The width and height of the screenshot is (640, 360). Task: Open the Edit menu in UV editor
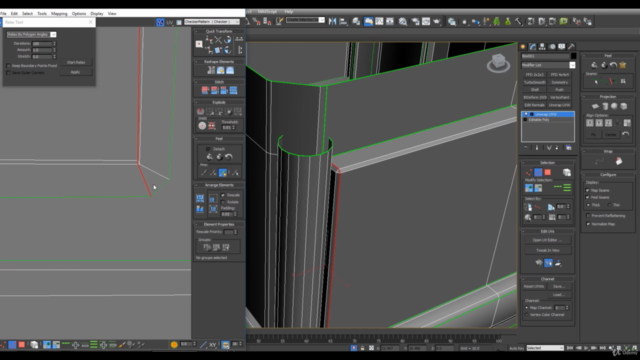coord(14,13)
